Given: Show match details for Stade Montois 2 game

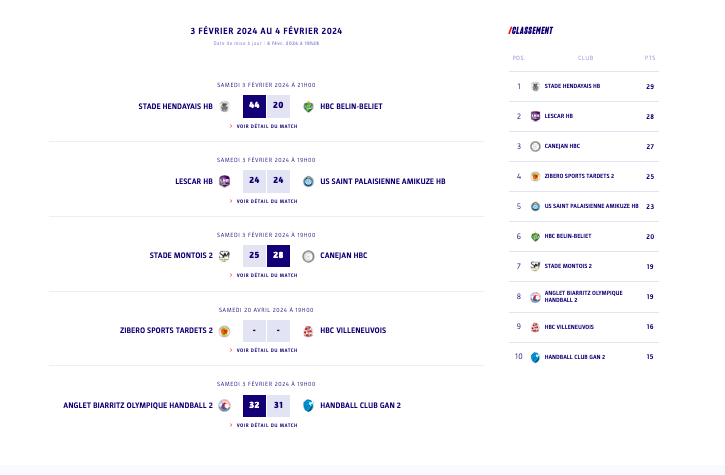Looking at the screenshot, I should point(266,275).
